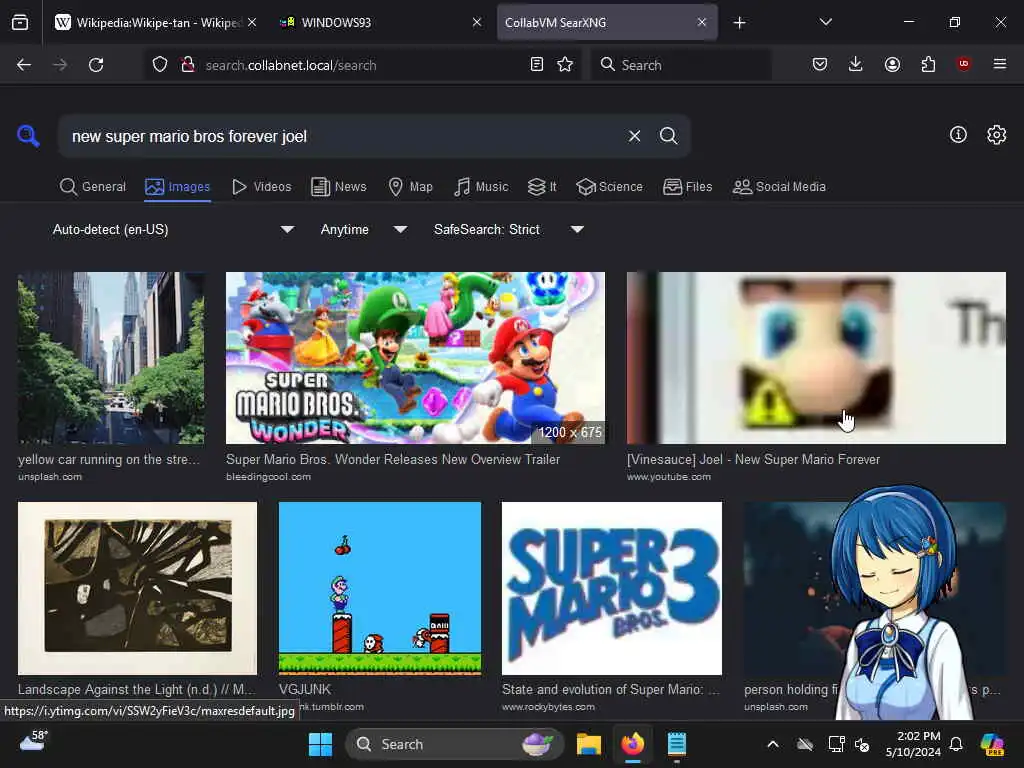
Task: Open the Windows Start button
Action: point(320,744)
